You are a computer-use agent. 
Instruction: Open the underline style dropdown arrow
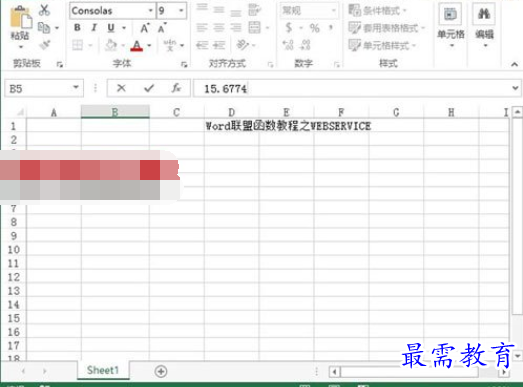coord(124,28)
